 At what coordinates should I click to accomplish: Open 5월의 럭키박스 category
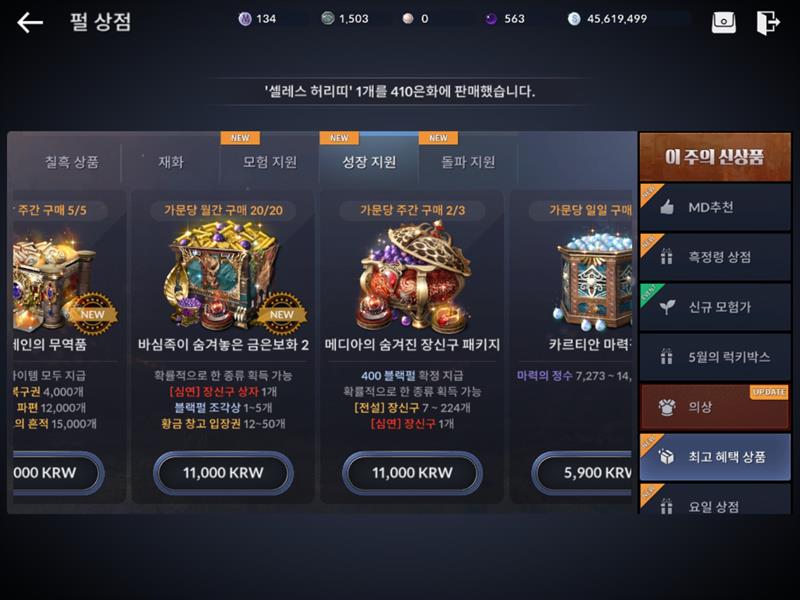(x=715, y=357)
